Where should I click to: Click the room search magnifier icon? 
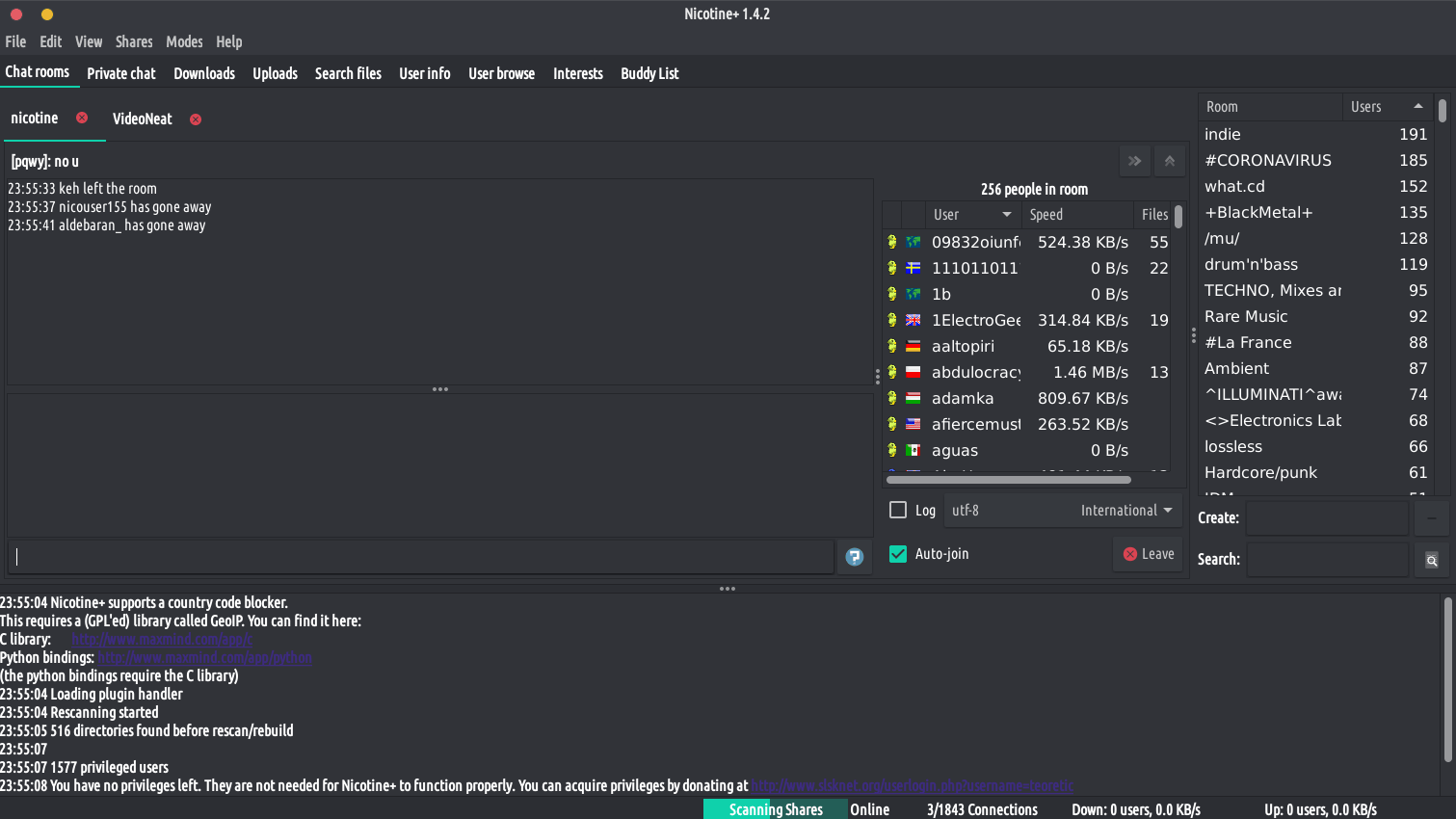(1432, 560)
